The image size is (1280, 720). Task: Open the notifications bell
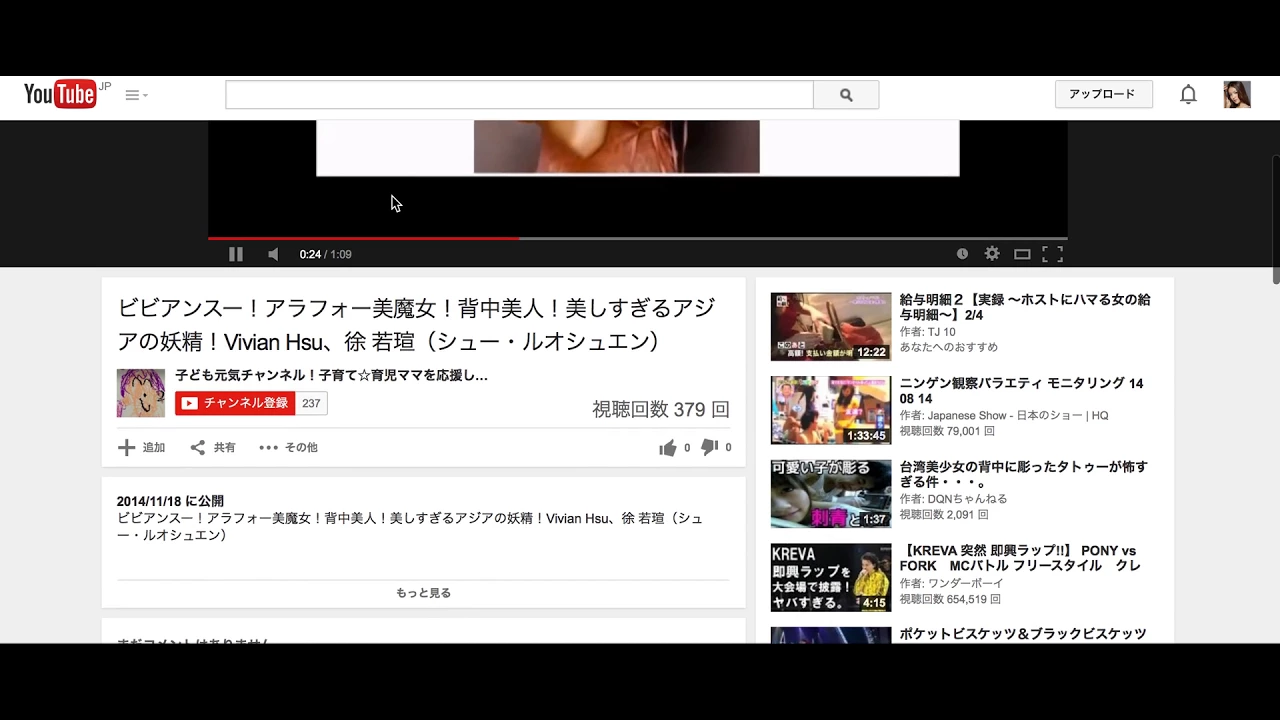(x=1188, y=94)
